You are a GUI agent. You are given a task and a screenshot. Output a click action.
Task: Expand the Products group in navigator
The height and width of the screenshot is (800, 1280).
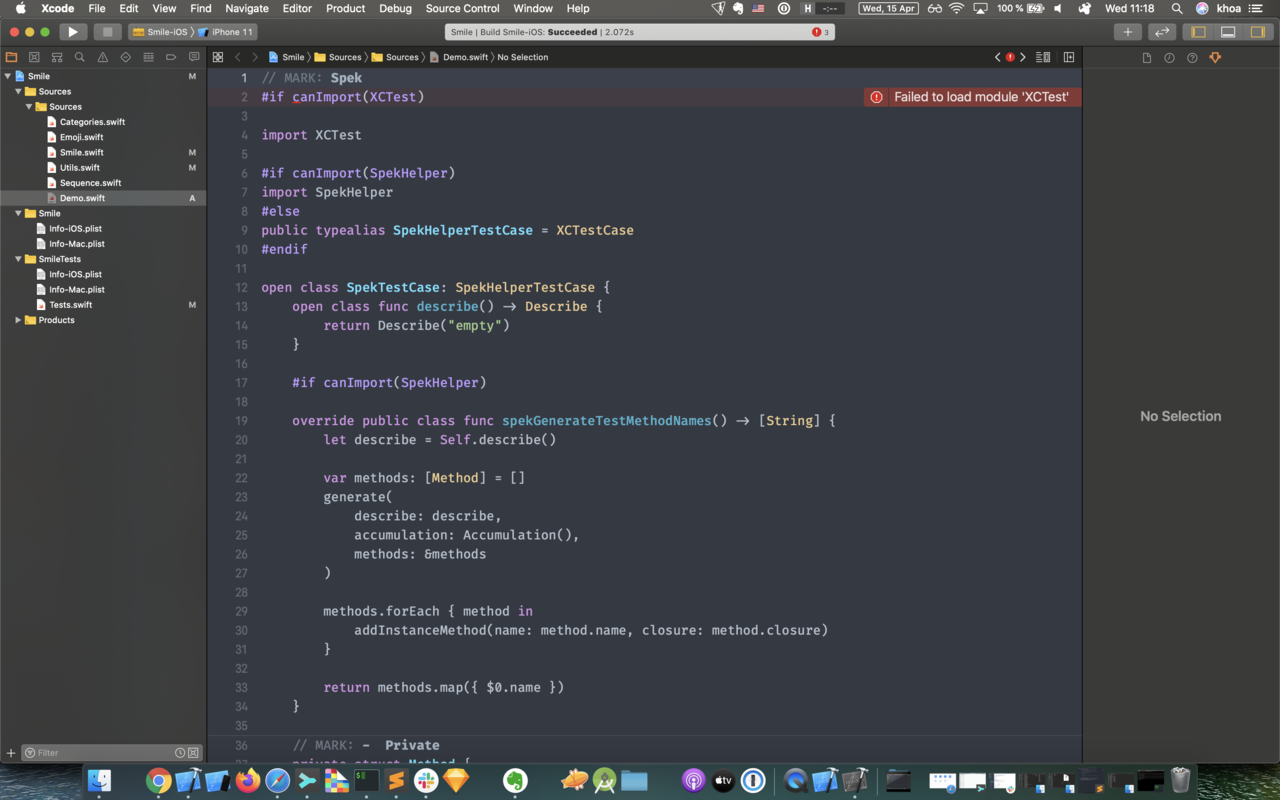coord(17,320)
